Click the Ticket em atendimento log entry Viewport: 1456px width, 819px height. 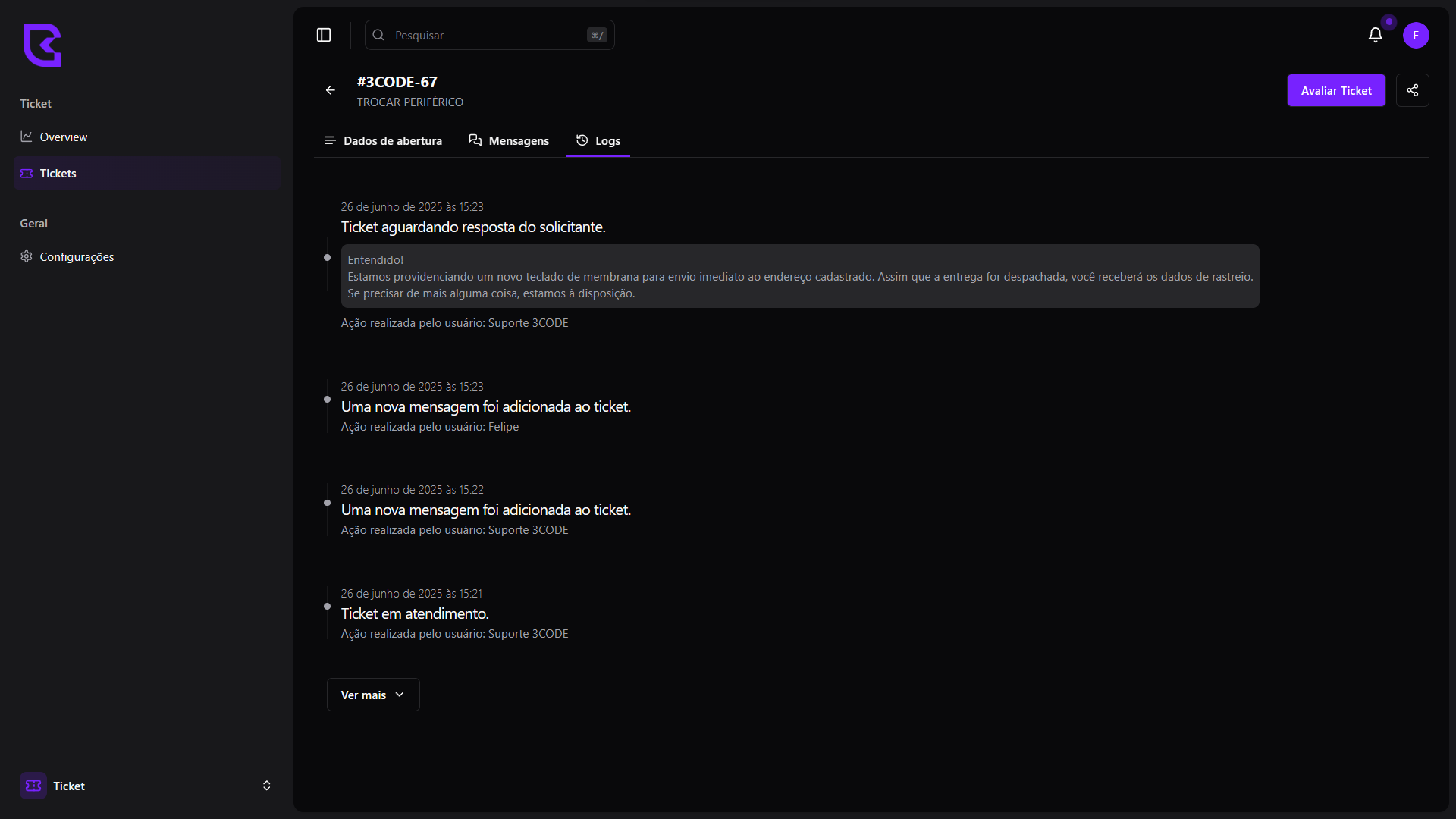(x=415, y=613)
